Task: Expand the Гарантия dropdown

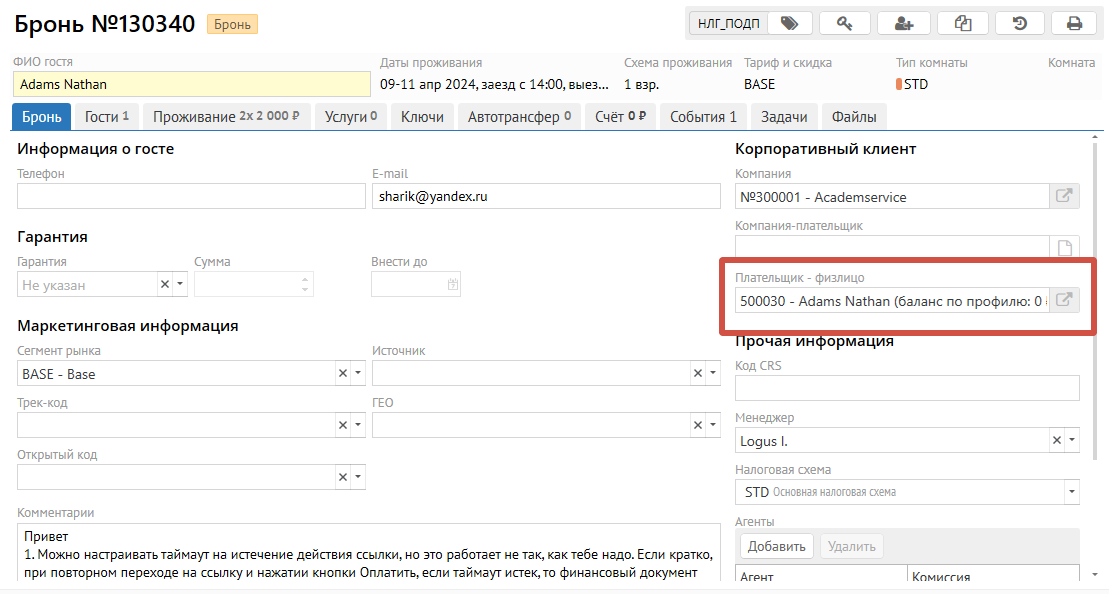Action: (x=180, y=285)
